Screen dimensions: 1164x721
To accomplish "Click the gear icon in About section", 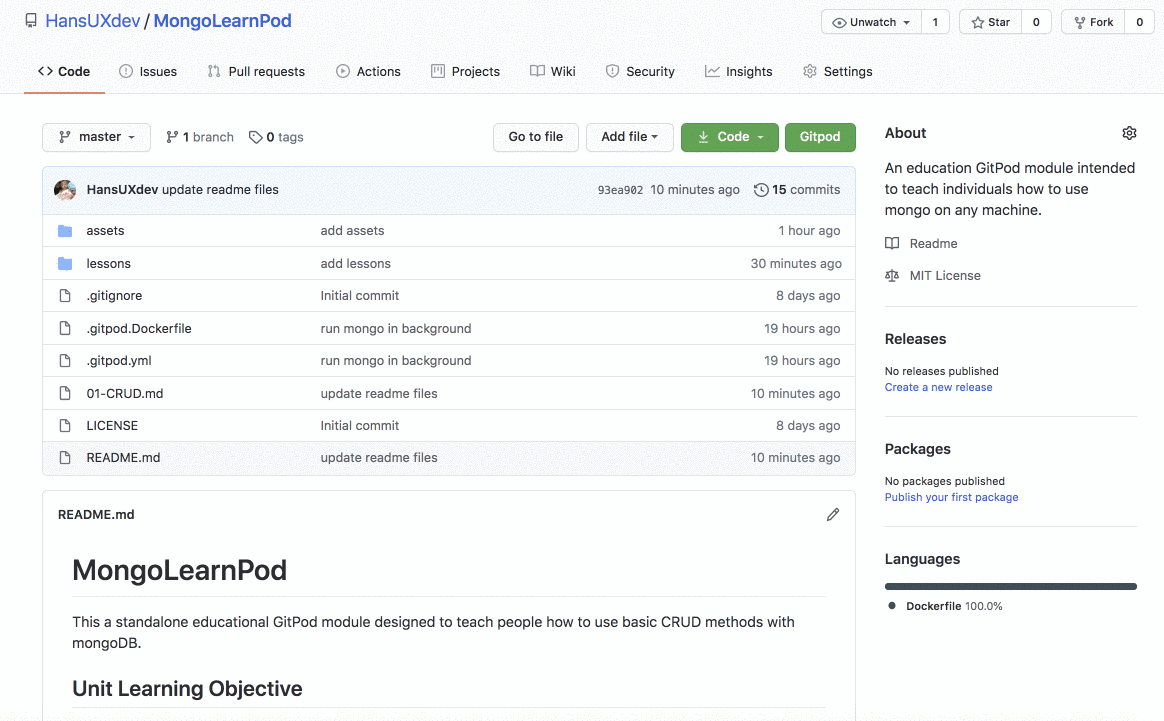I will point(1129,133).
